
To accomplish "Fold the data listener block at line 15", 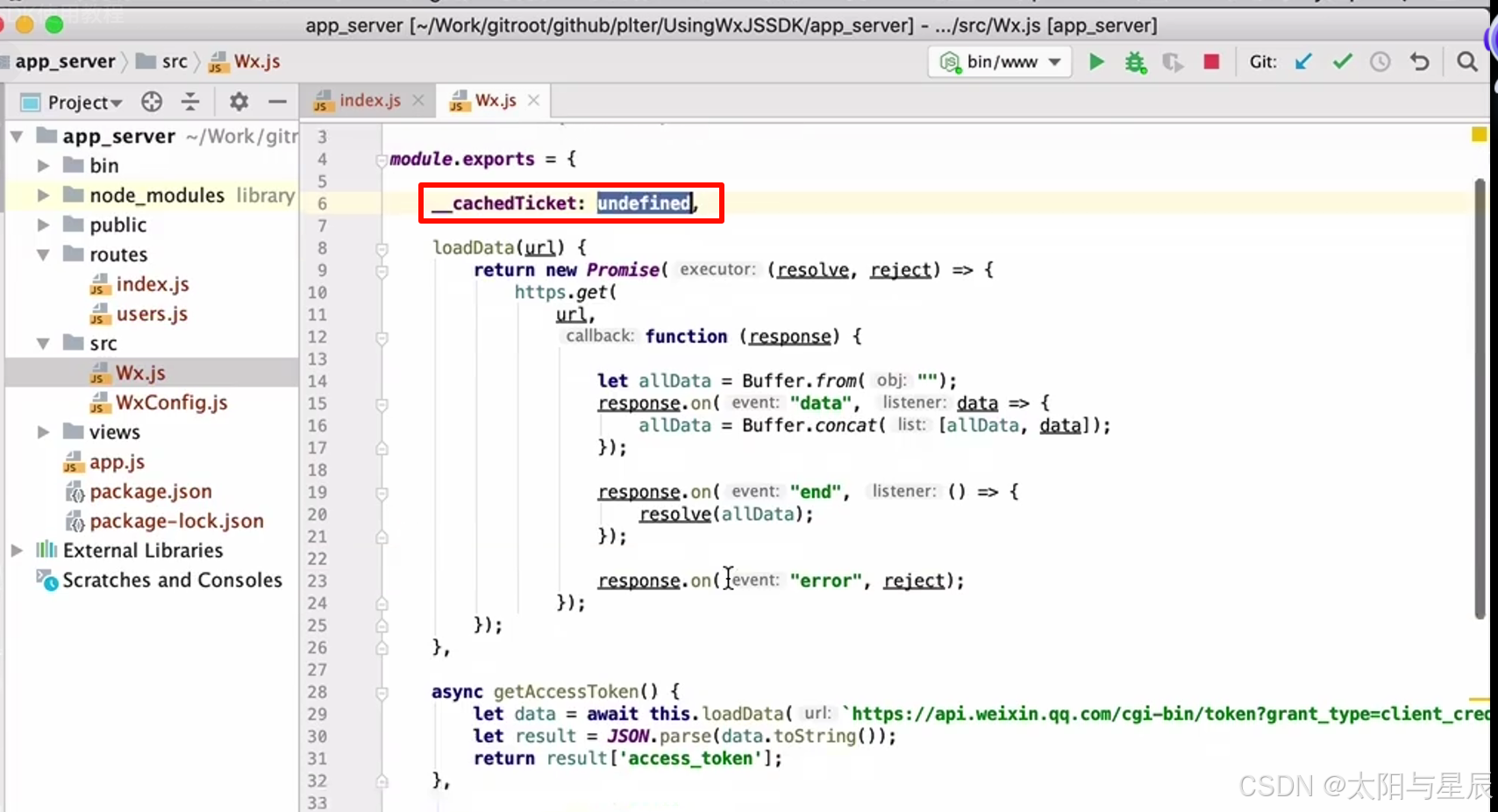I will [x=382, y=405].
